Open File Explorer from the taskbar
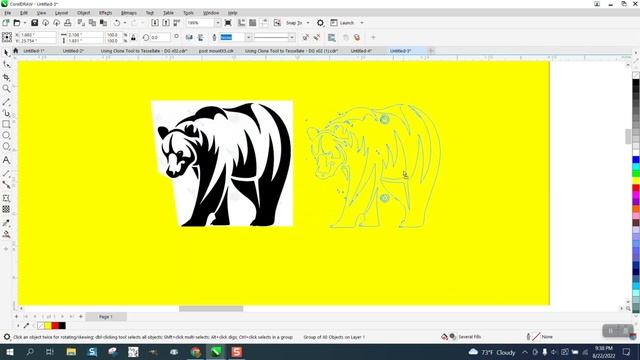Image resolution: width=640 pixels, height=360 pixels. 71,352
